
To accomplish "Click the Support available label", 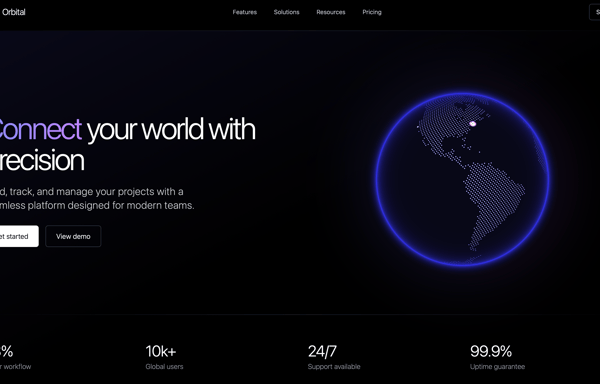I will coord(334,366).
